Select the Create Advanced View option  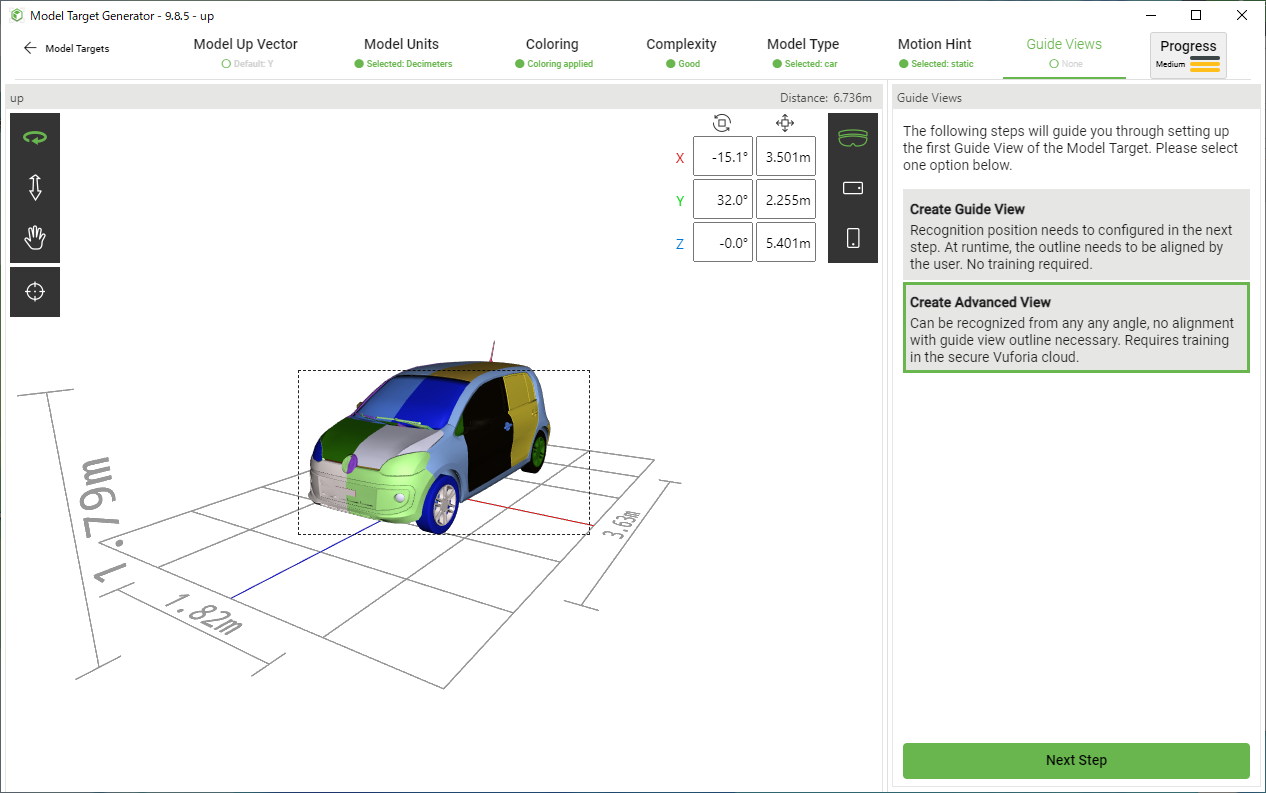point(1076,327)
